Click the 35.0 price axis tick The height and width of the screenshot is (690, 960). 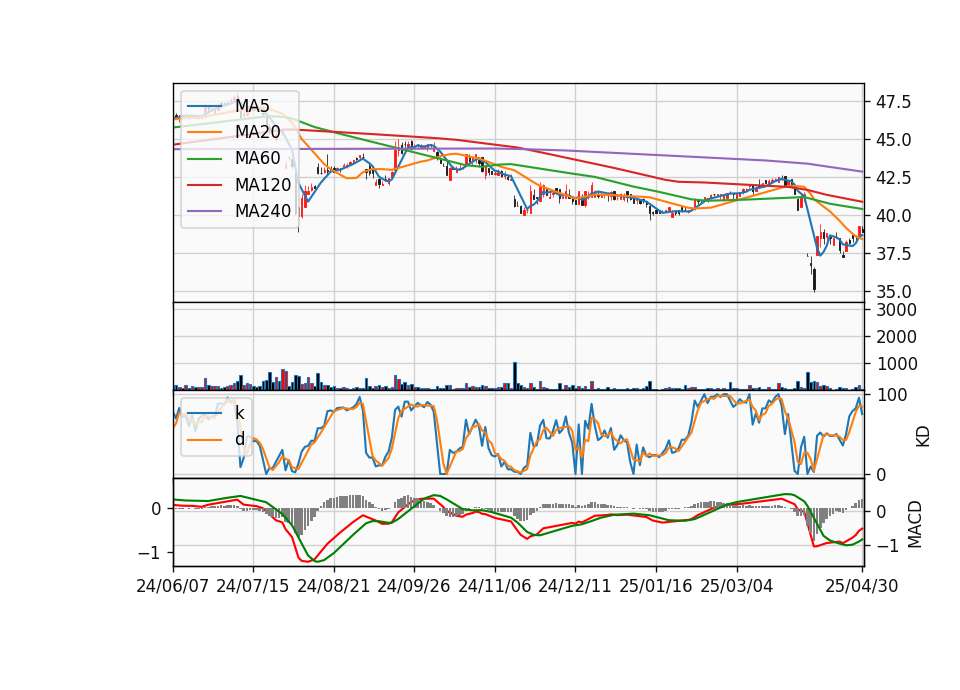pyautogui.click(x=893, y=291)
